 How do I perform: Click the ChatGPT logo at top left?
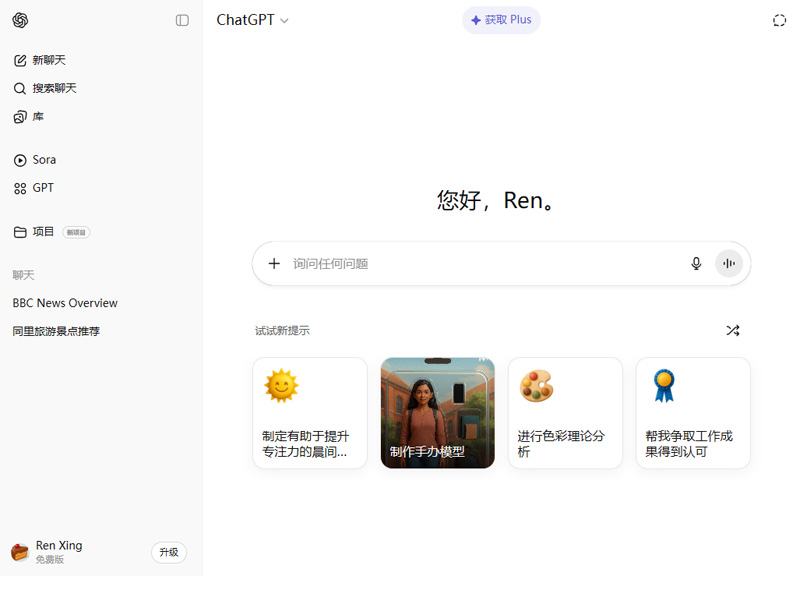coord(19,20)
